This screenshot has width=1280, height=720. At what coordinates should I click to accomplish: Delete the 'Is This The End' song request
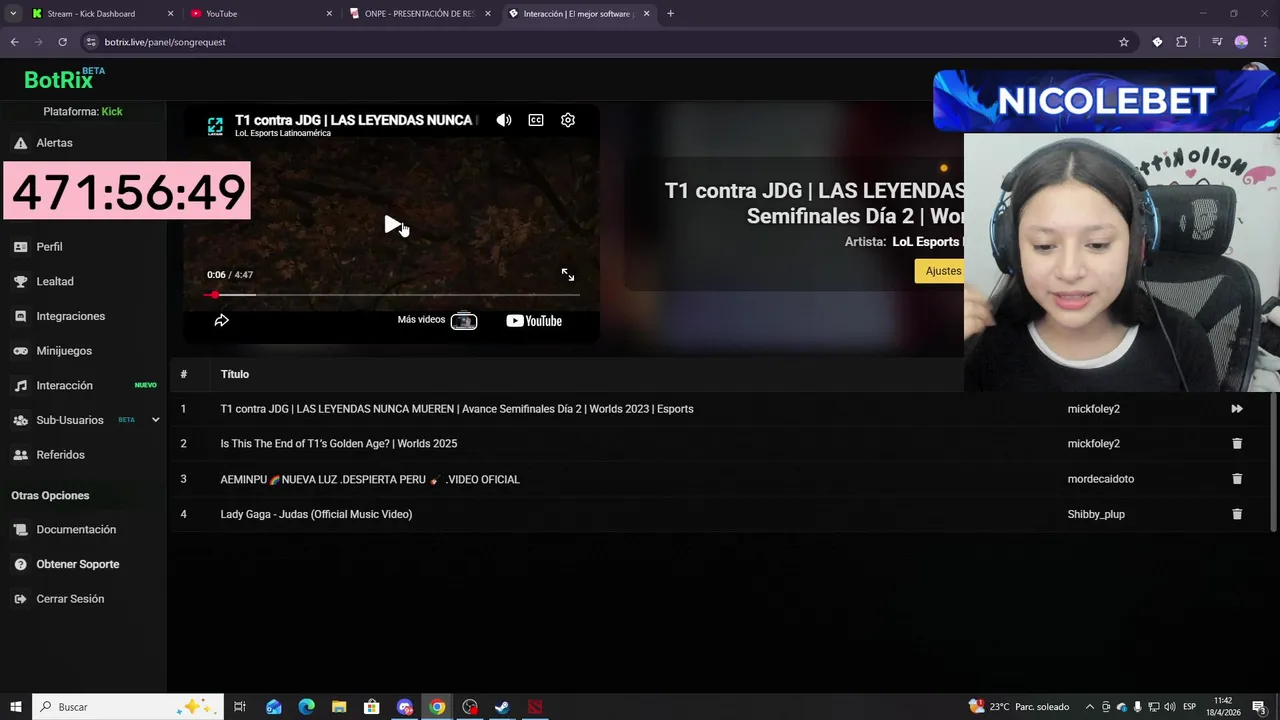pos(1237,444)
